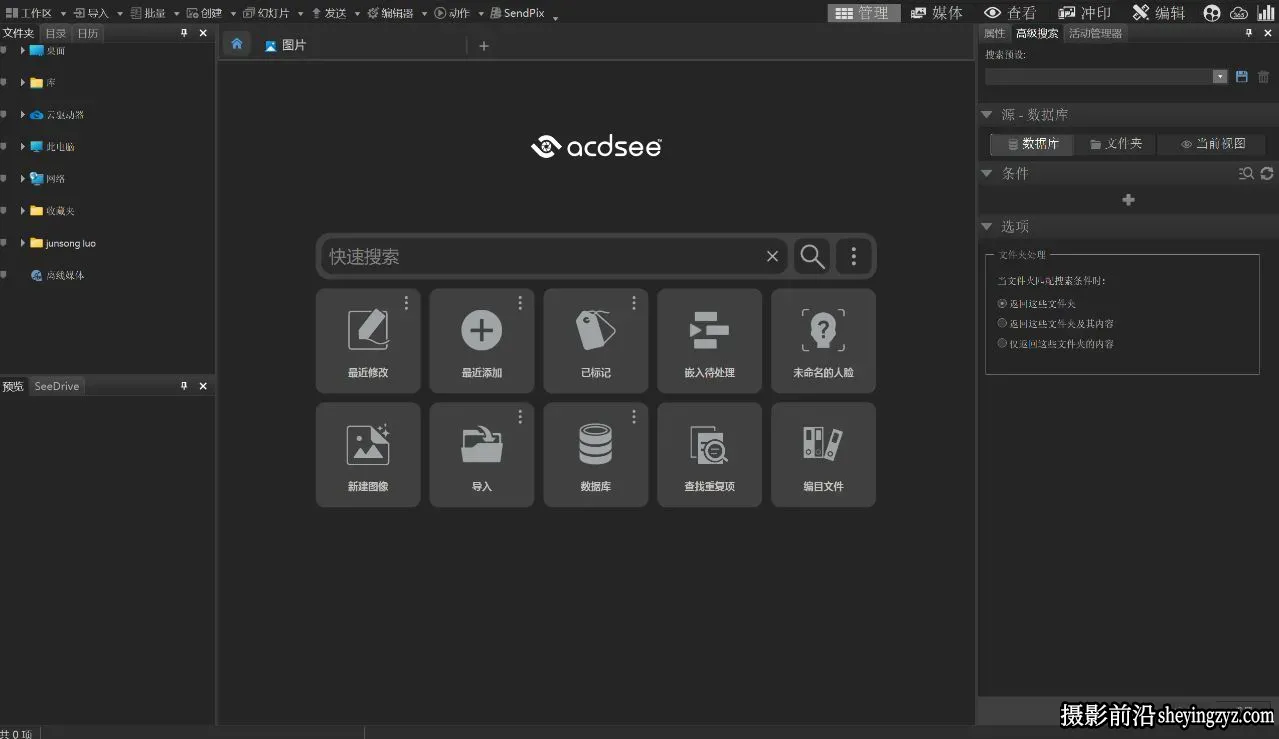1279x739 pixels.
Task: Go to the Home tab icon
Action: 237,44
